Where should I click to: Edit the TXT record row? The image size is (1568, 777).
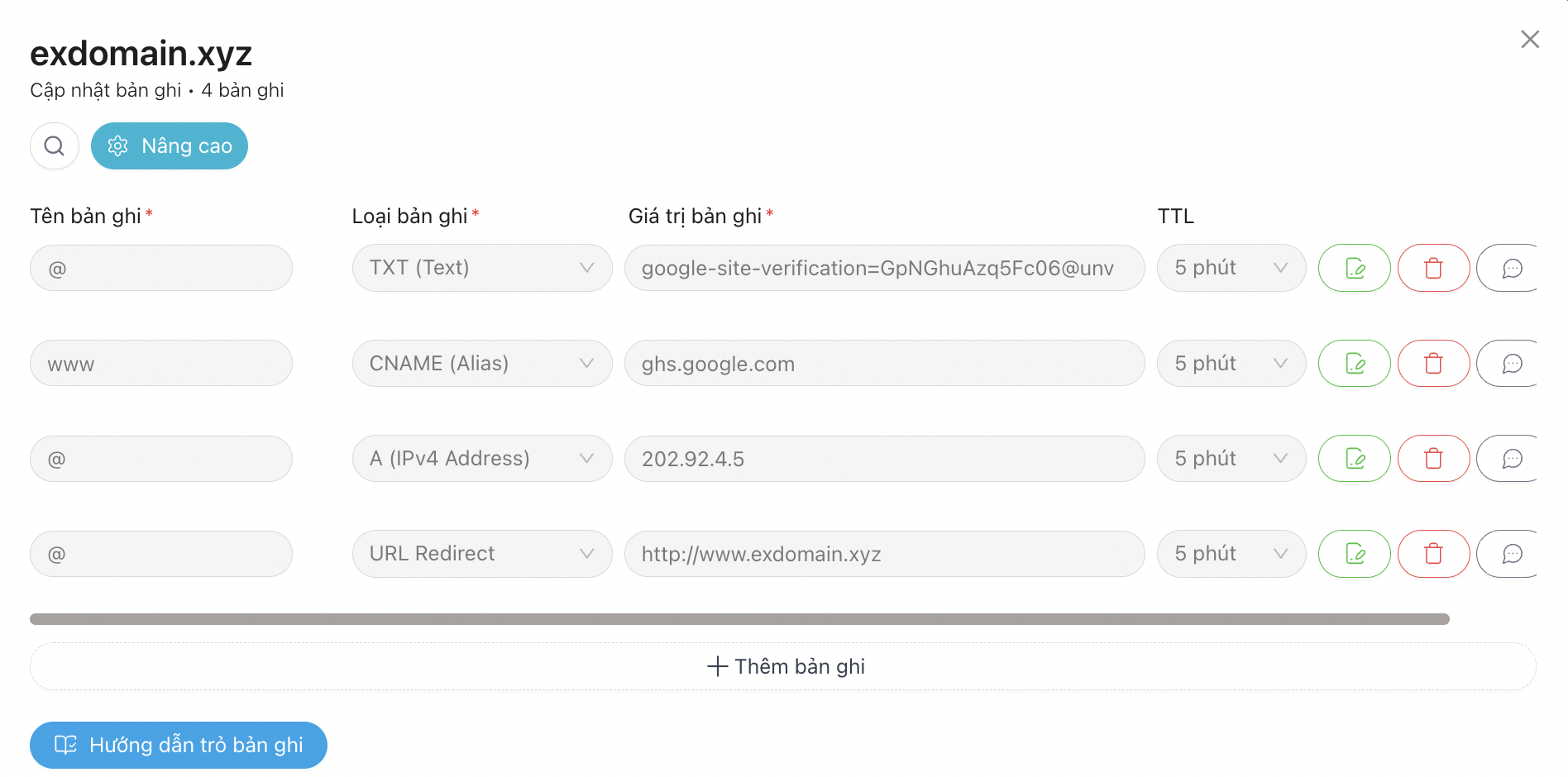1354,268
